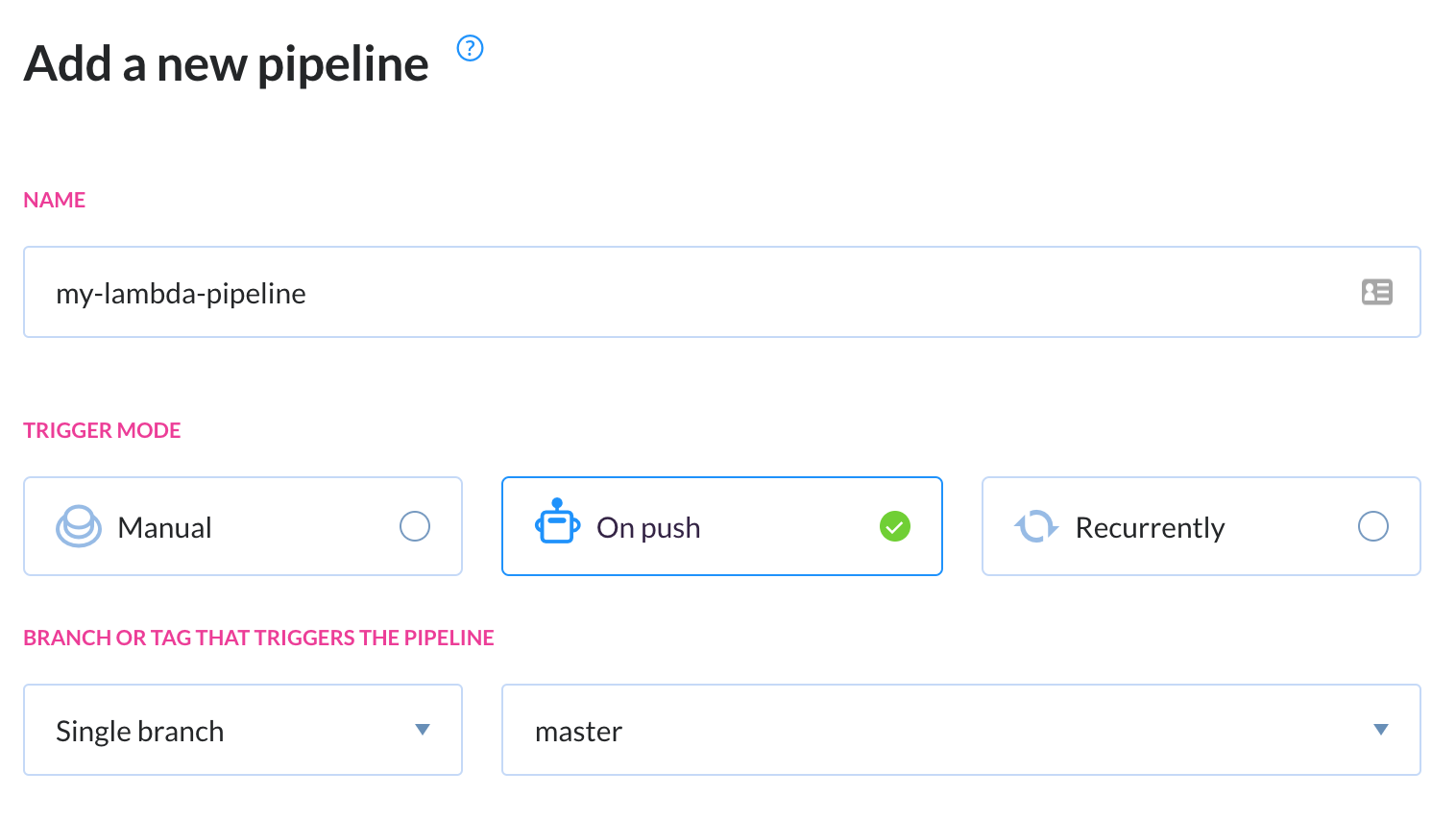Click the On push robot icon
Viewport: 1456px width, 820px height.
tap(557, 521)
